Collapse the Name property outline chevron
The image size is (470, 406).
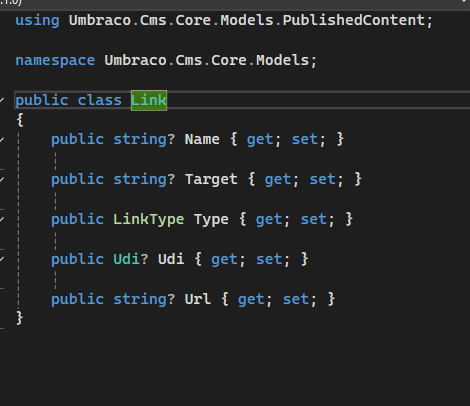pos(2,139)
